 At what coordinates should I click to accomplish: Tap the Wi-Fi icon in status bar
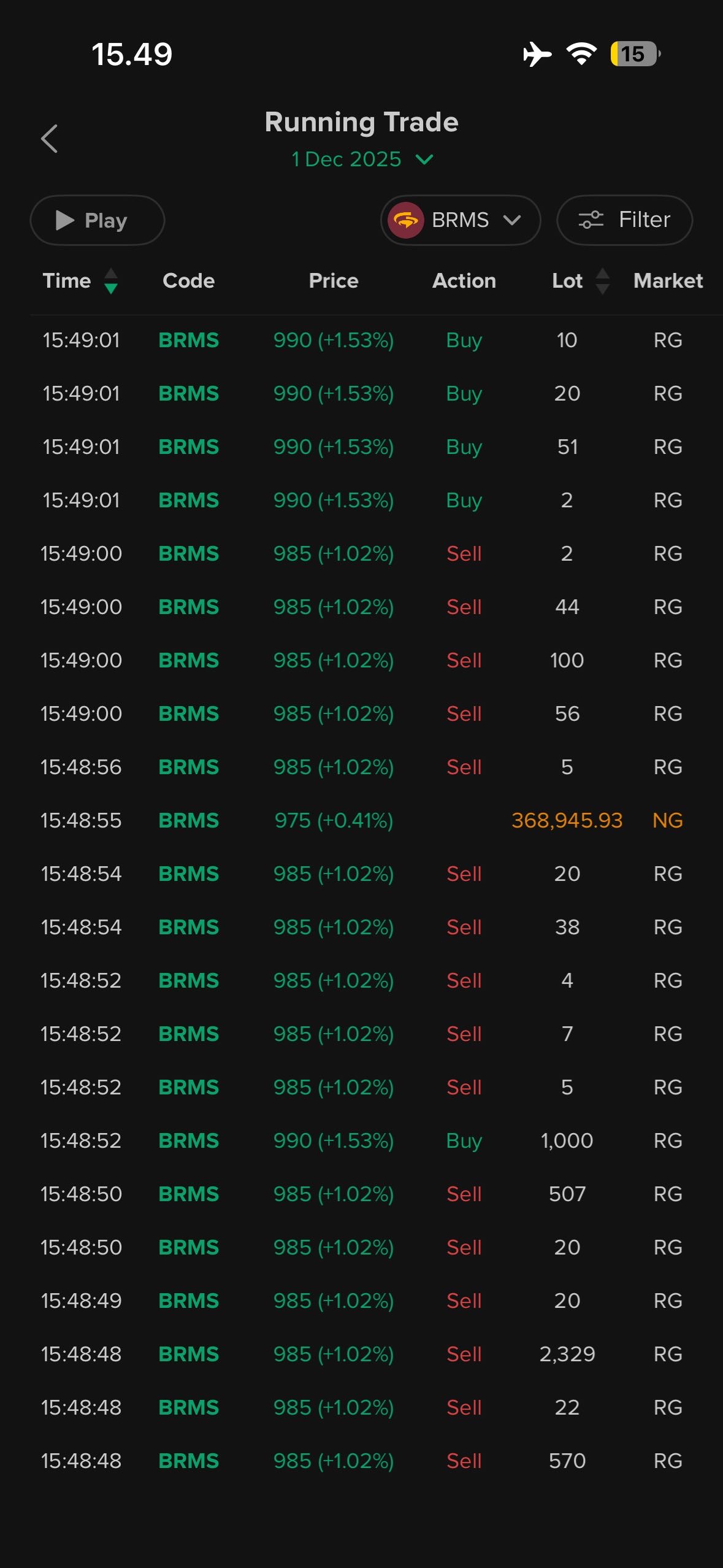pos(581,54)
